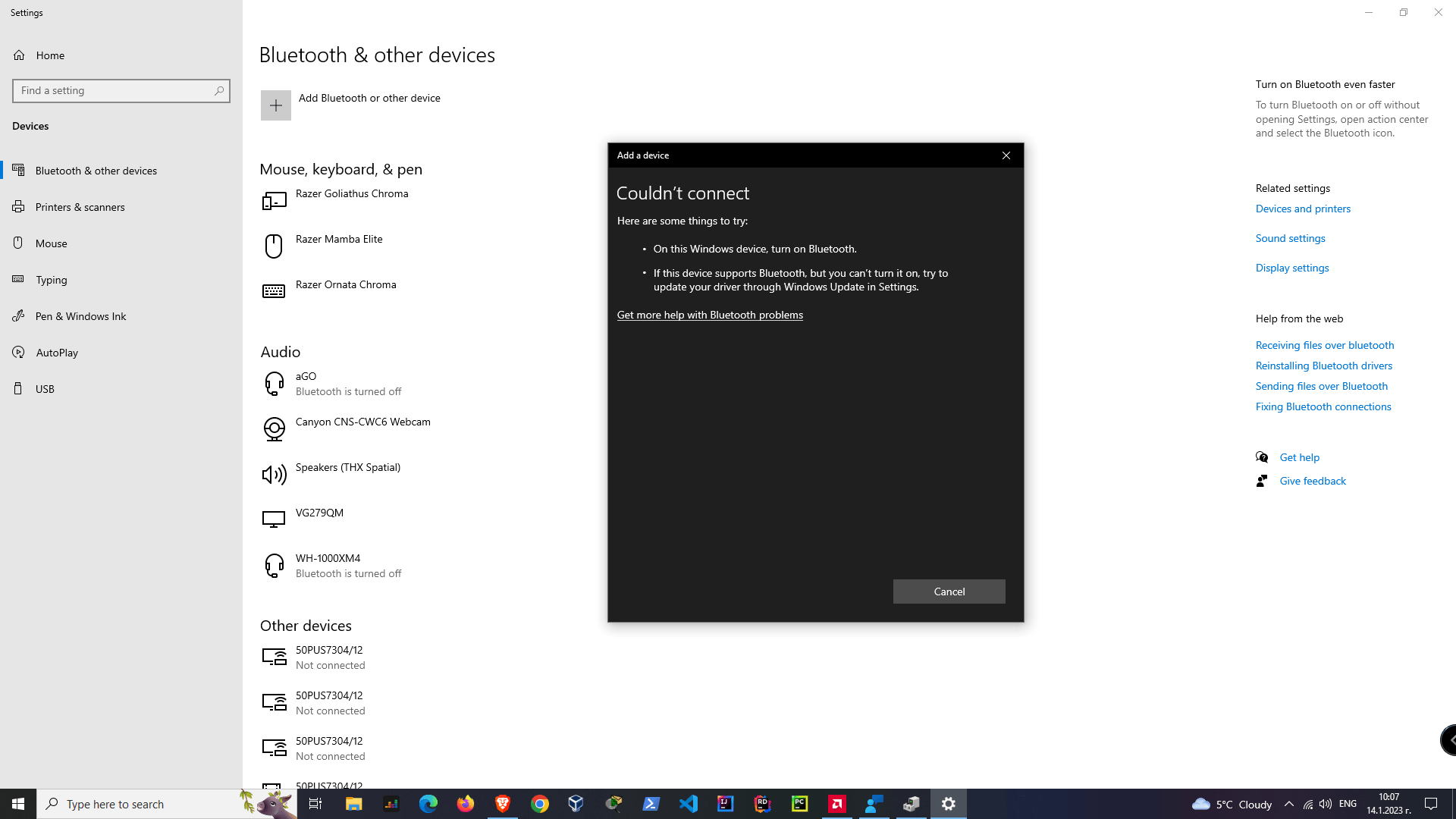
Task: Open Get more help with Bluetooth problems
Action: click(x=710, y=315)
